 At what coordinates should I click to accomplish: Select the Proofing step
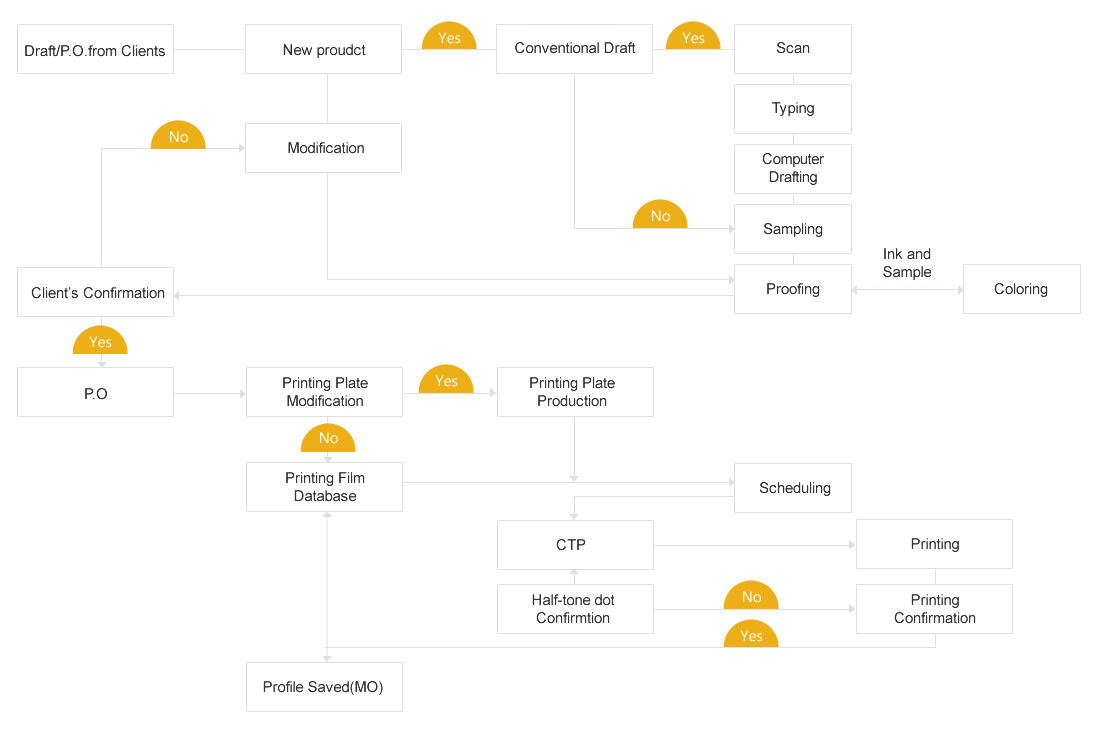coord(792,289)
